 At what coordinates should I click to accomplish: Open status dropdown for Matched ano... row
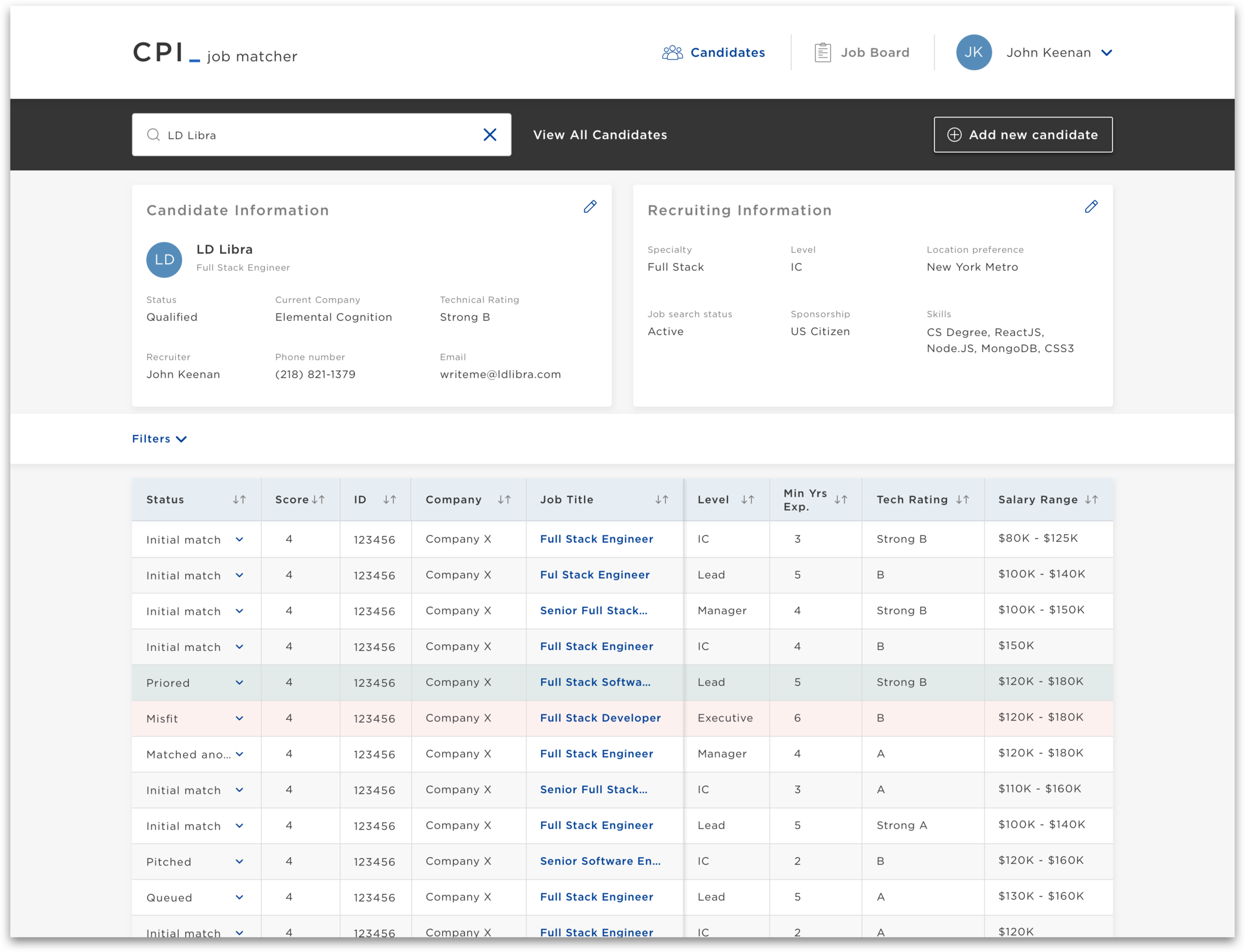click(239, 754)
